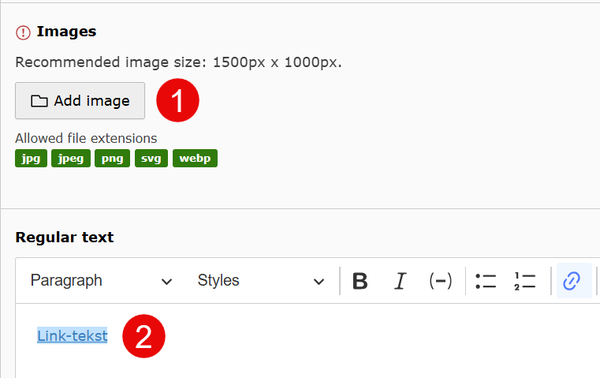Insert soft hyphen with the (–) icon
Image resolution: width=600 pixels, height=378 pixels.
pos(440,281)
